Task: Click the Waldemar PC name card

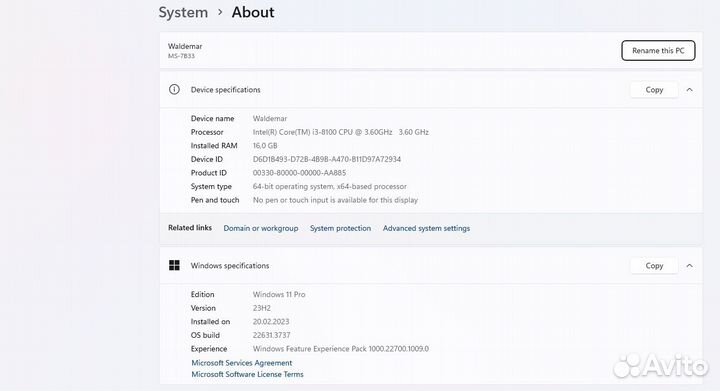Action: [431, 50]
